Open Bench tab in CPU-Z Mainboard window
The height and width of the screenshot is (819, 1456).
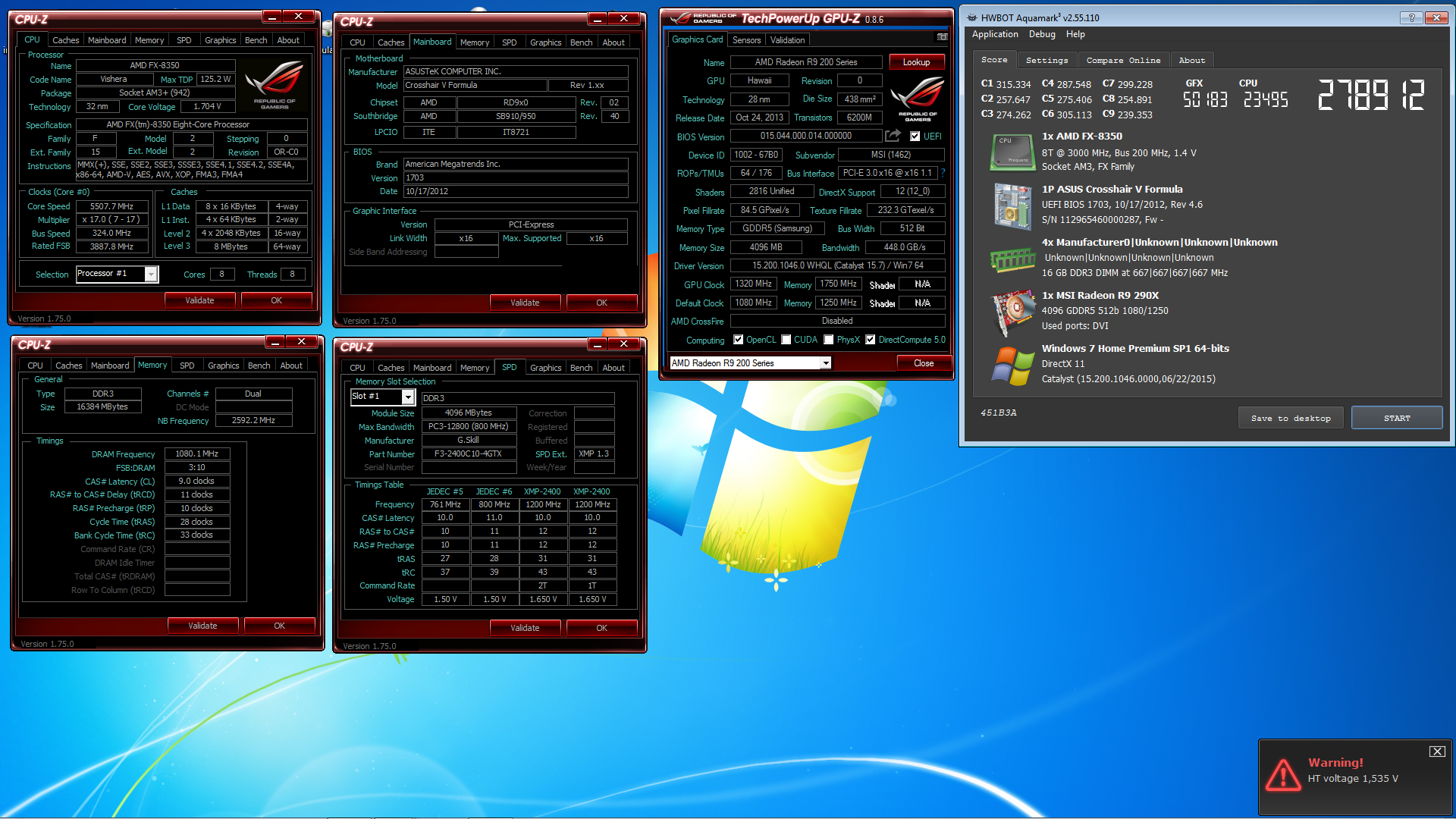tap(581, 42)
